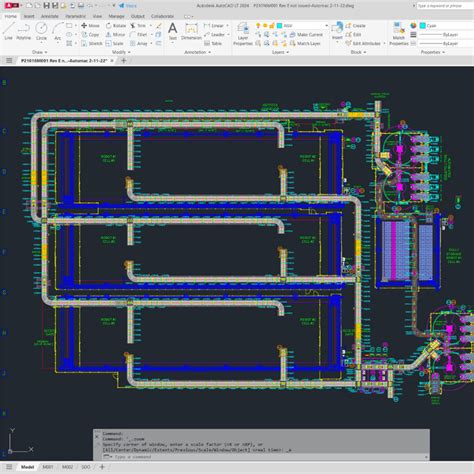474x474 pixels.
Task: Open the Insert block tool
Action: [x=337, y=31]
